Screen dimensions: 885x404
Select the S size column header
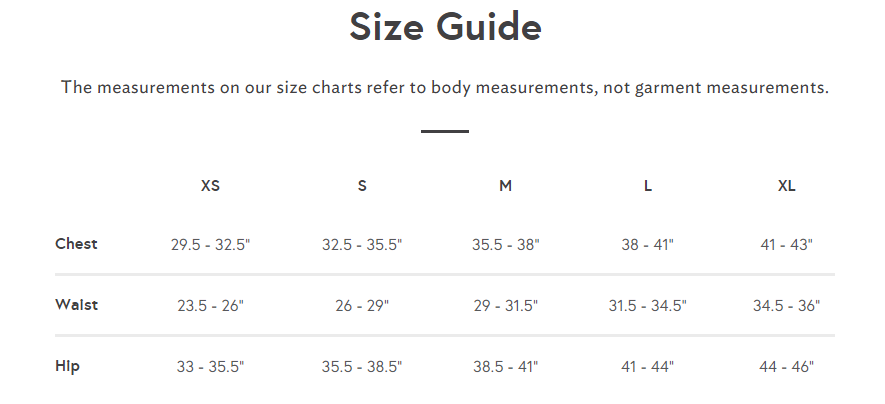362,186
